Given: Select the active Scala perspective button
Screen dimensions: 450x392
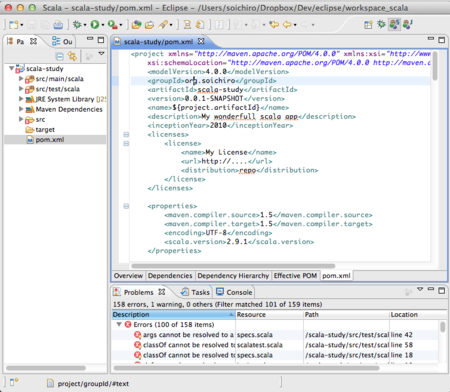Looking at the screenshot, I should (394, 24).
